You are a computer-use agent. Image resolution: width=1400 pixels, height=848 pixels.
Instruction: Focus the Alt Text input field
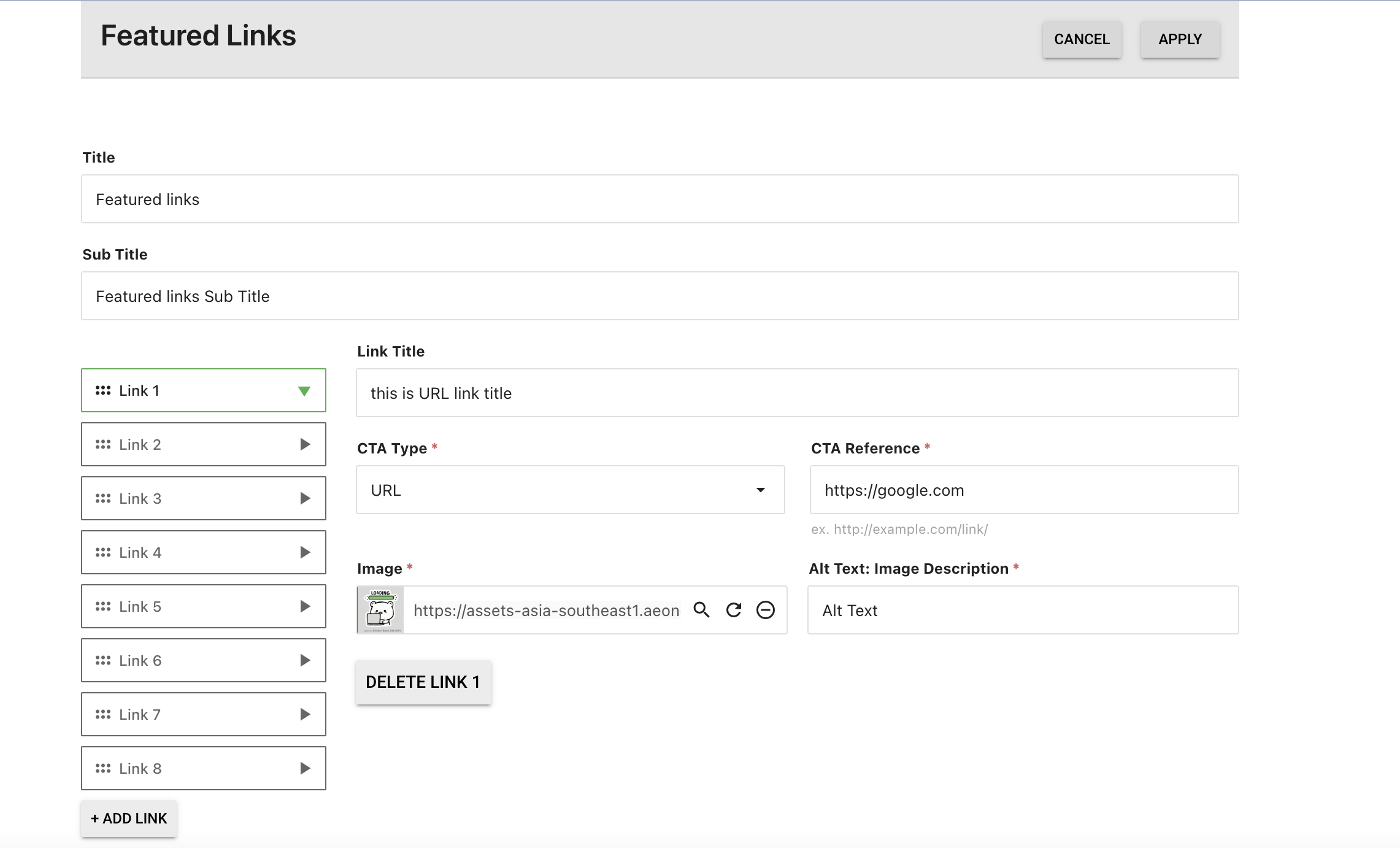coord(1023,610)
